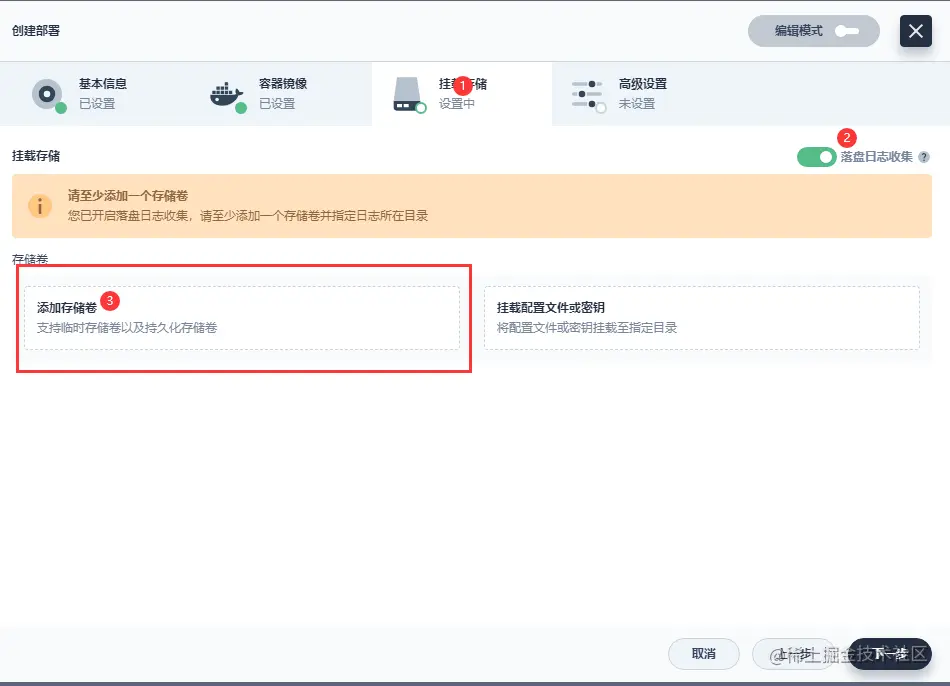Click the alert text starting with 您已开启落盘日志收集

point(248,216)
